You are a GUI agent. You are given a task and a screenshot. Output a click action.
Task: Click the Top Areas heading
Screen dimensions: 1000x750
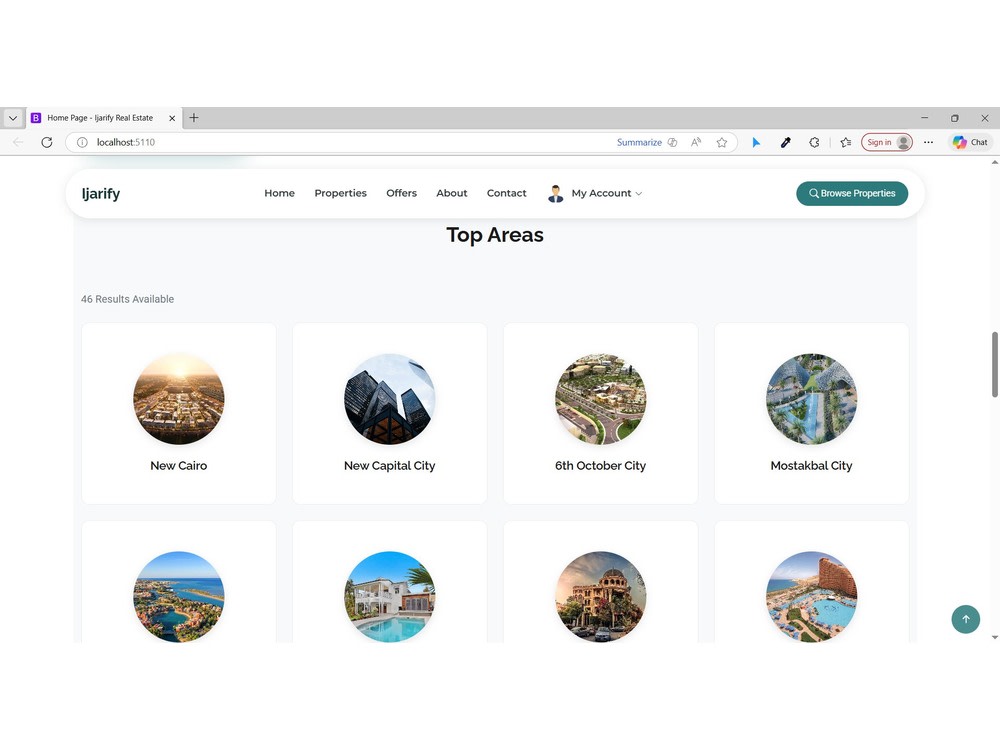click(495, 235)
